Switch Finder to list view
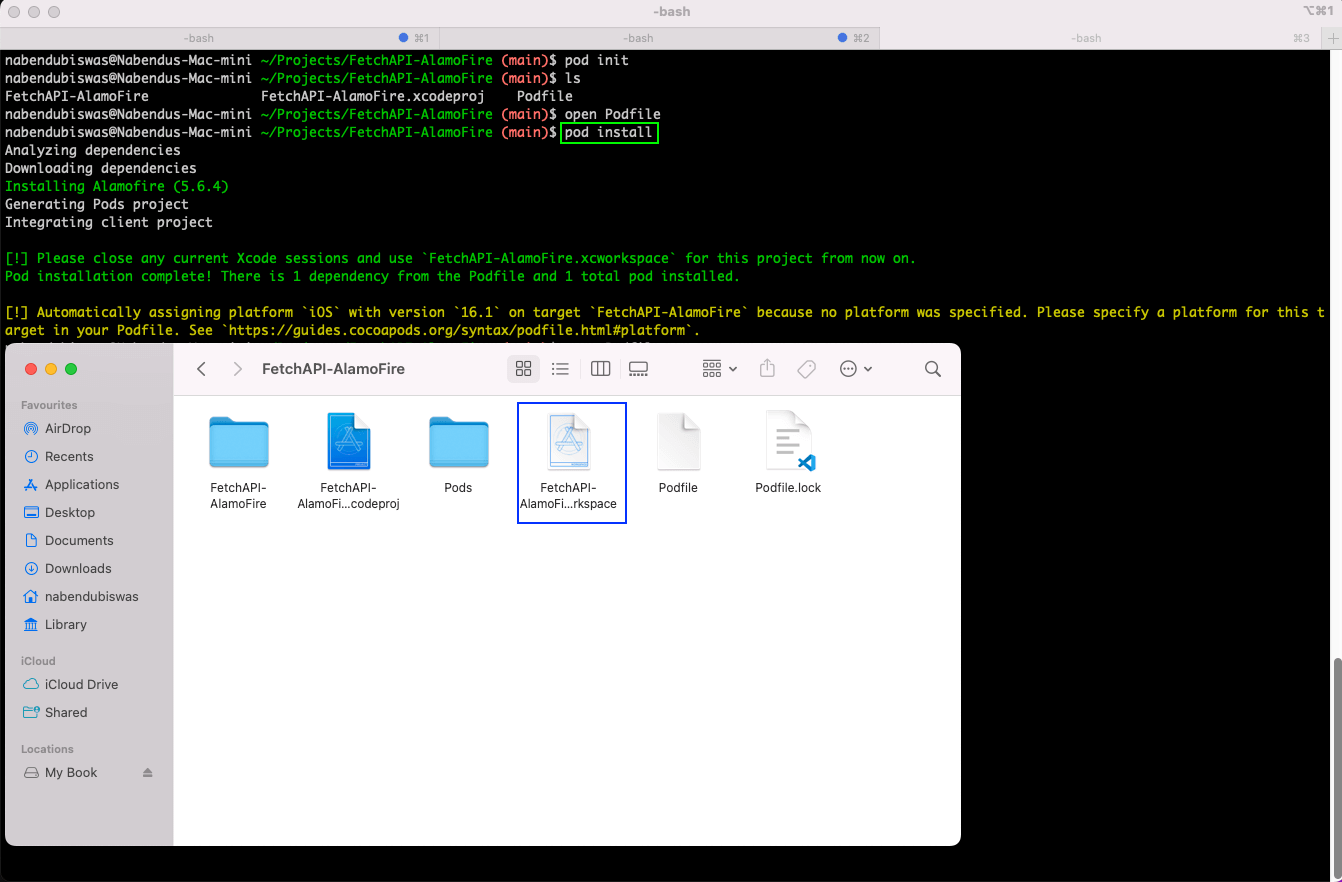Viewport: 1342px width, 882px height. point(560,369)
